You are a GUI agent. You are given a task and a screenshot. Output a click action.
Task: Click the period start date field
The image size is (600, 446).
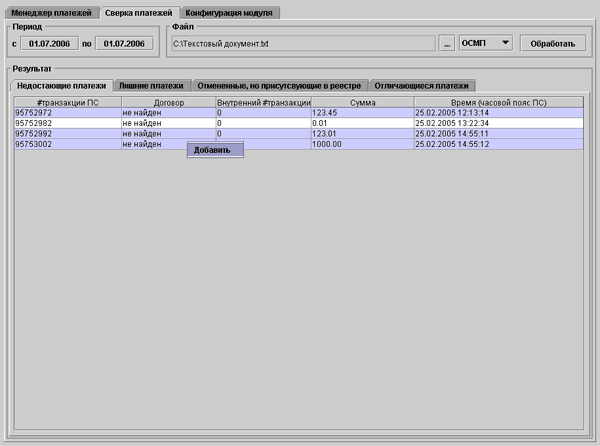point(50,44)
